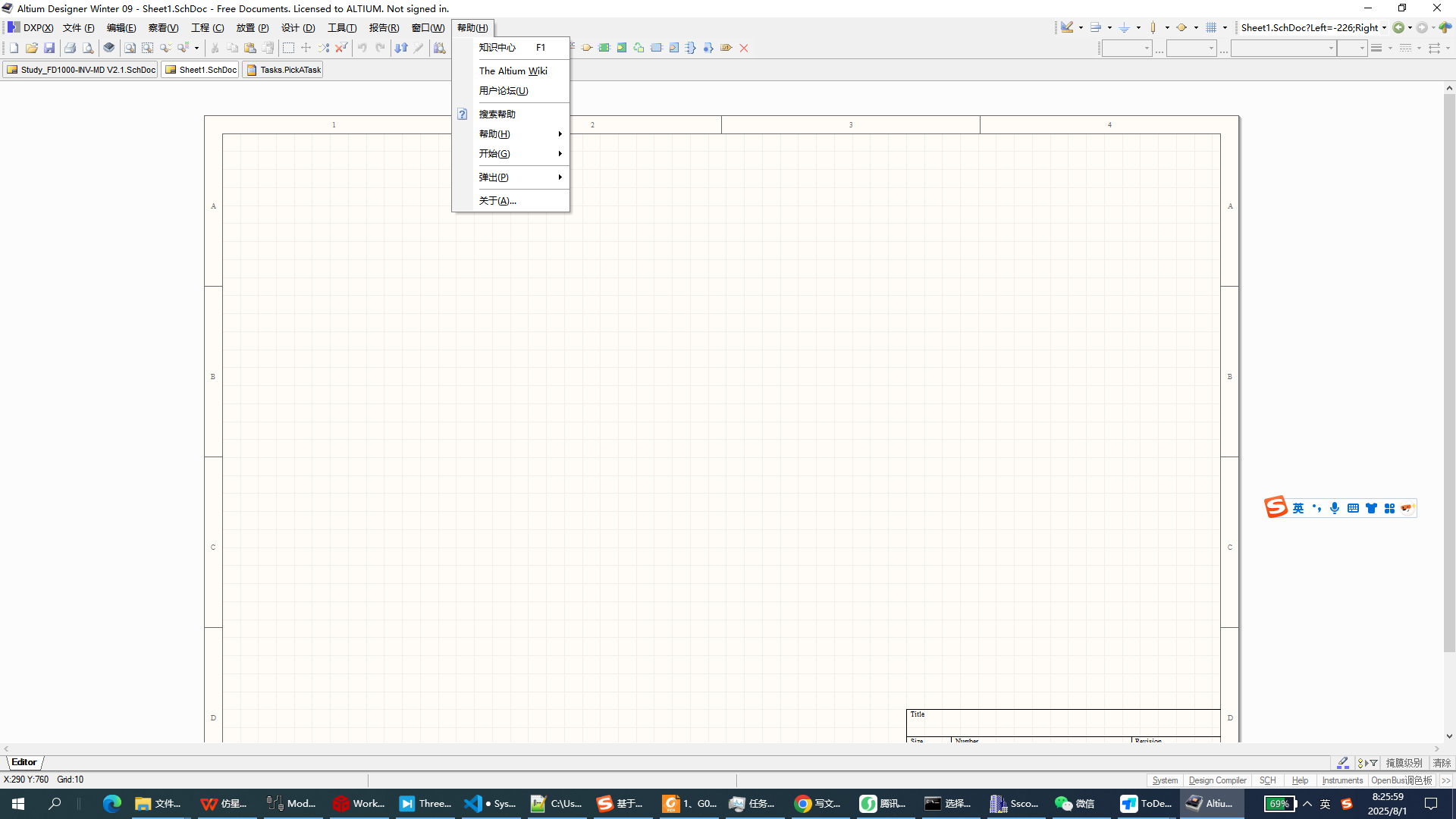Open the 放置(P) menu
The width and height of the screenshot is (1456, 819).
coord(253,28)
